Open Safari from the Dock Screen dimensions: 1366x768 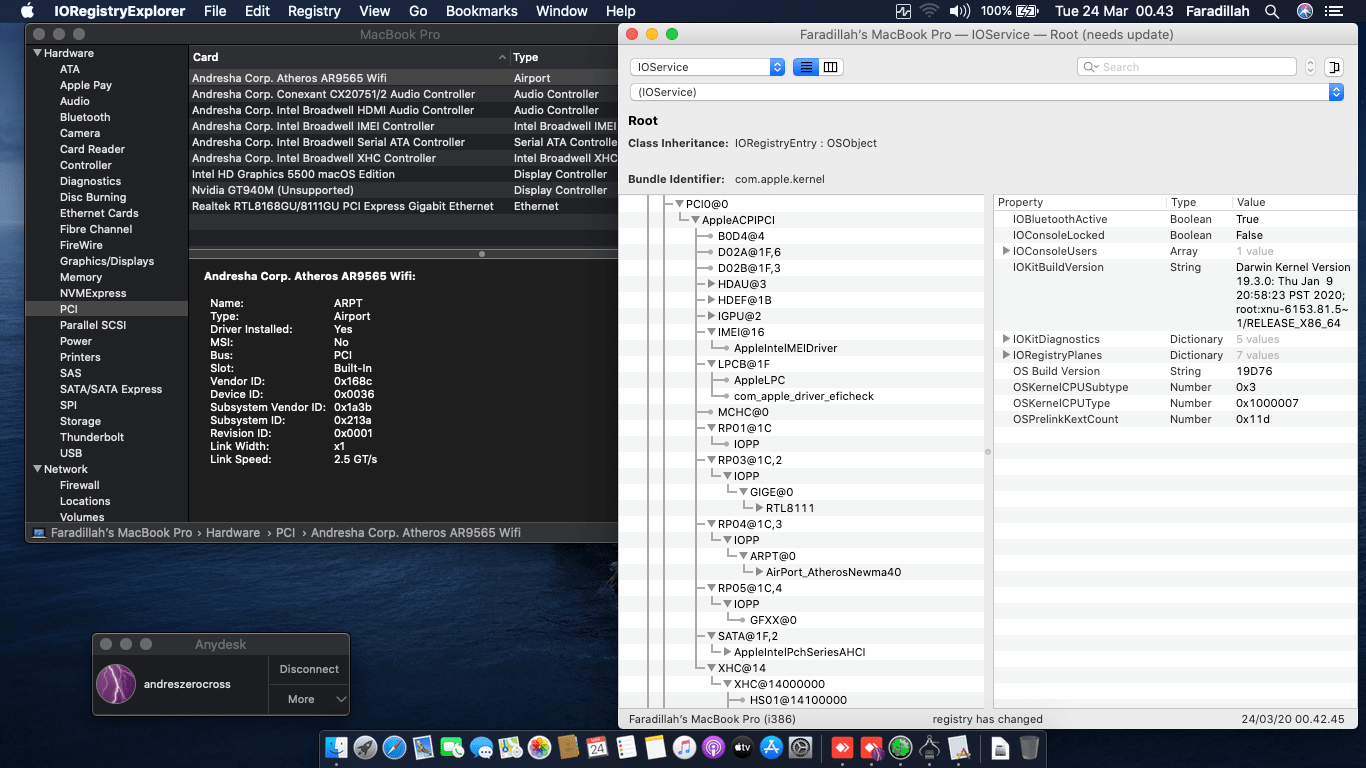(x=394, y=747)
